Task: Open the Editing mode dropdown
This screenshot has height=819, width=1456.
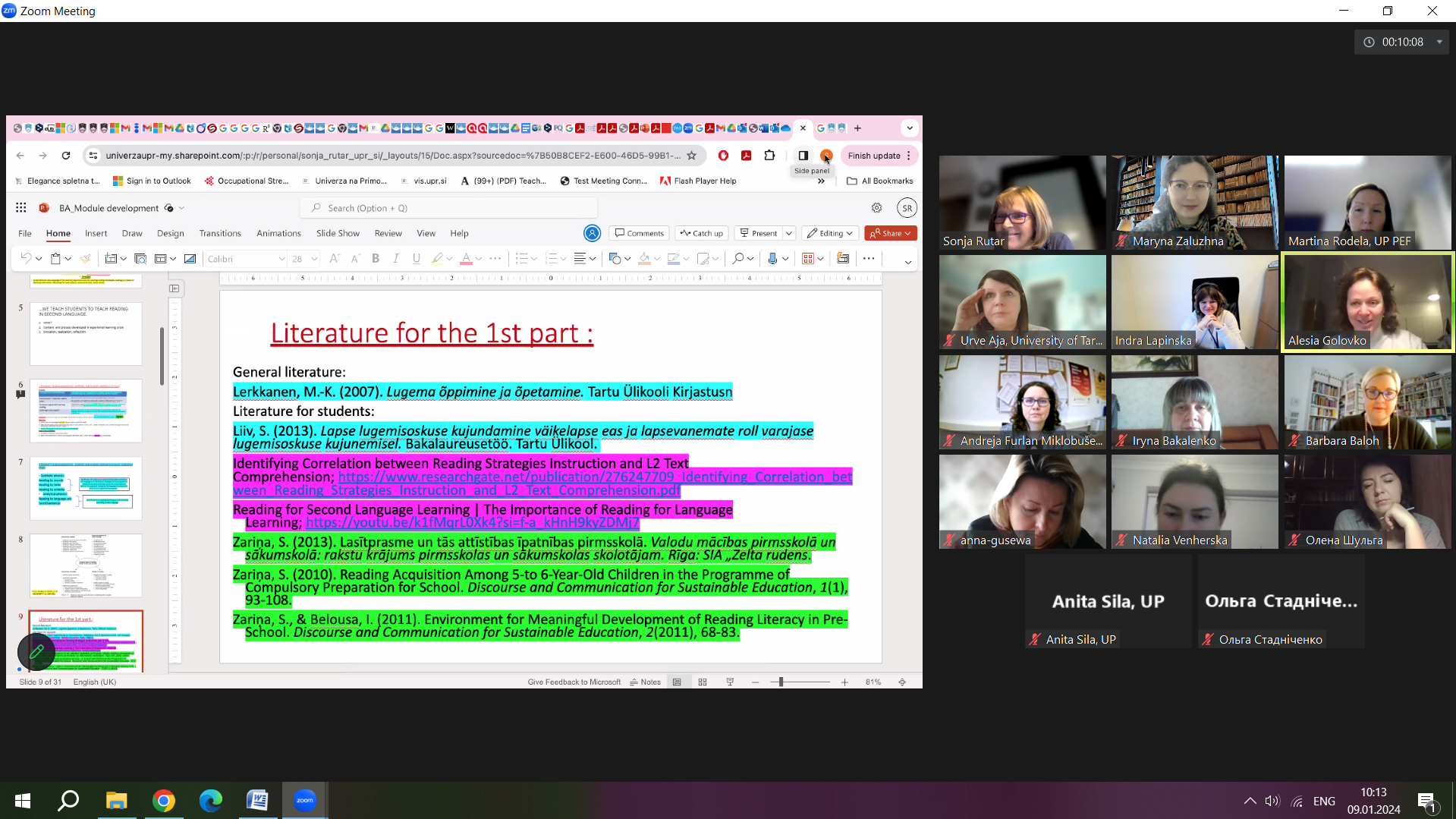Action: click(830, 233)
